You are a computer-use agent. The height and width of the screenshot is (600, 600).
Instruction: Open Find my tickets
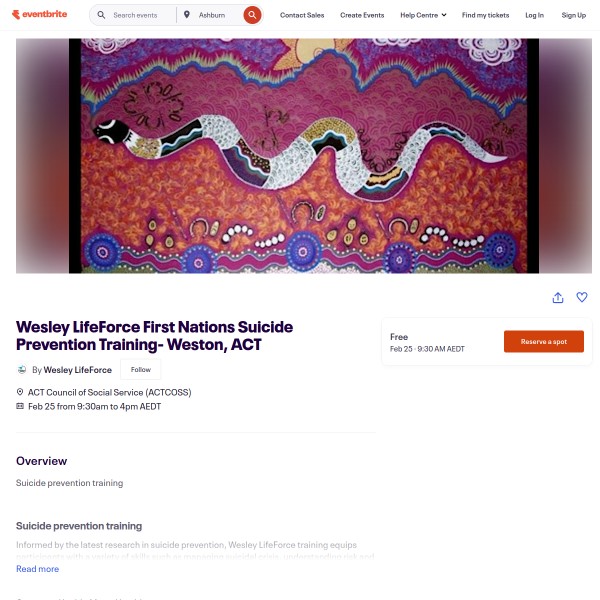click(x=485, y=15)
